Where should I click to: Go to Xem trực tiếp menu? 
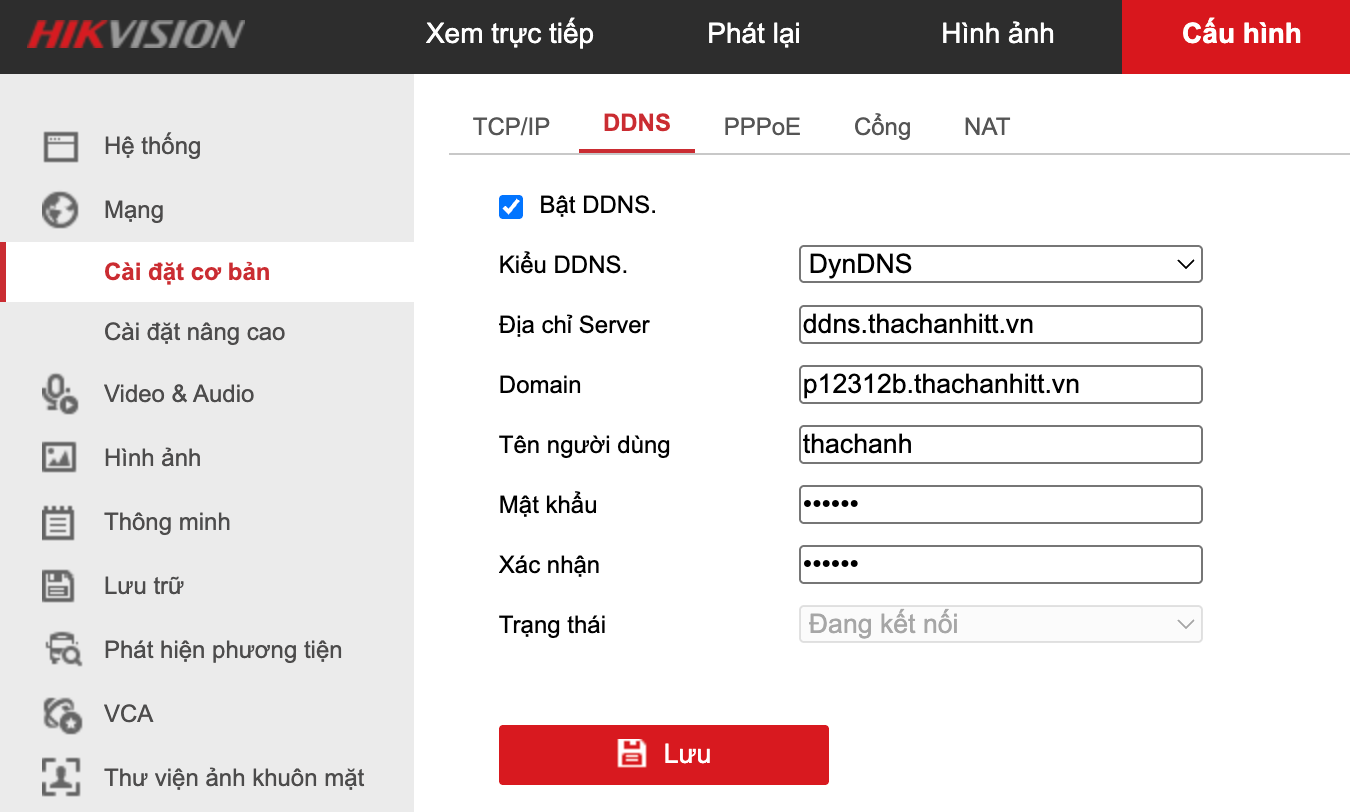tap(509, 34)
